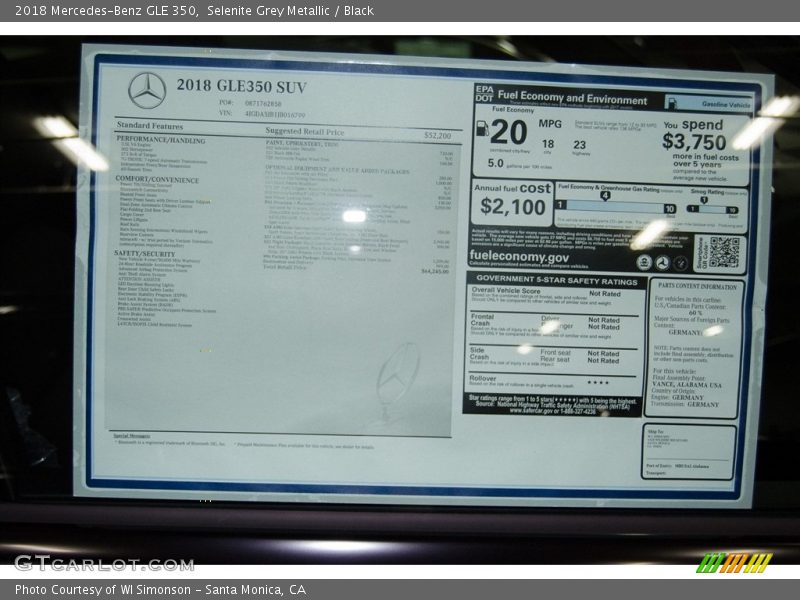This screenshot has height=600, width=800.
Task: Click the 'Gasoline Vehicle' label
Action: click(x=726, y=104)
